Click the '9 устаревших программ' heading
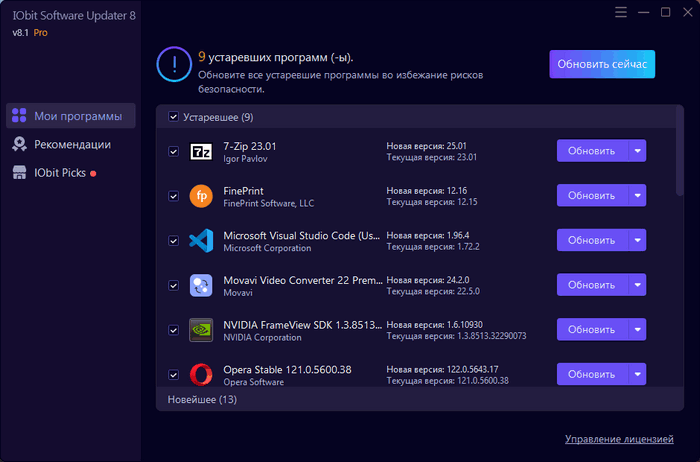Screen dimensions: 700x462 pyautogui.click(x=275, y=57)
